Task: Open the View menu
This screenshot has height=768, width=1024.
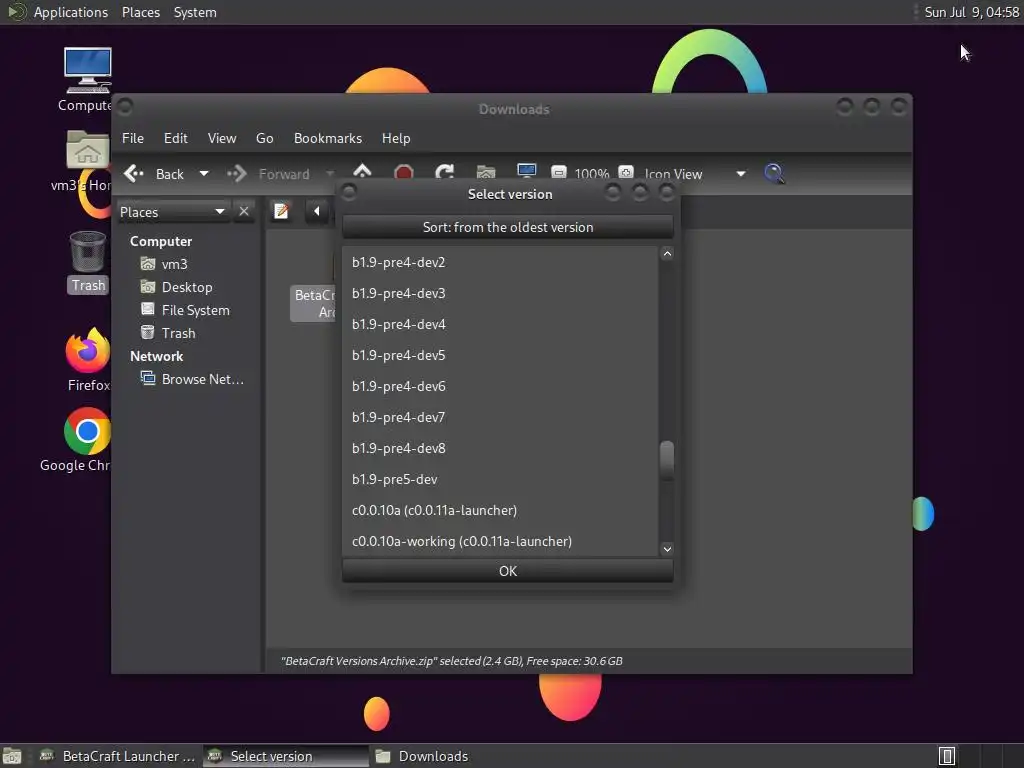Action: point(222,138)
